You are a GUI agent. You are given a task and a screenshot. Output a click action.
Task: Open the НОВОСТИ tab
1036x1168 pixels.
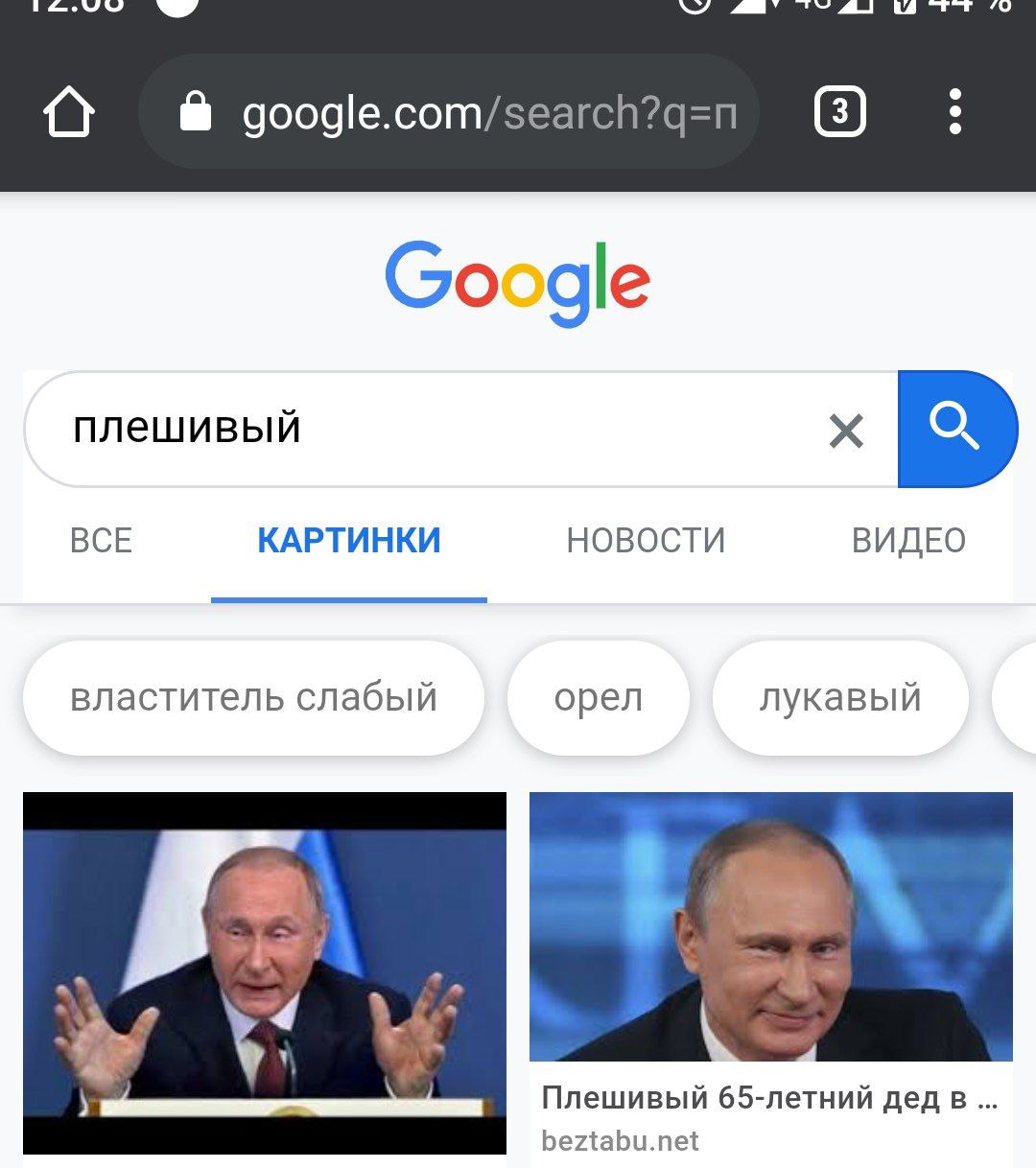(646, 541)
